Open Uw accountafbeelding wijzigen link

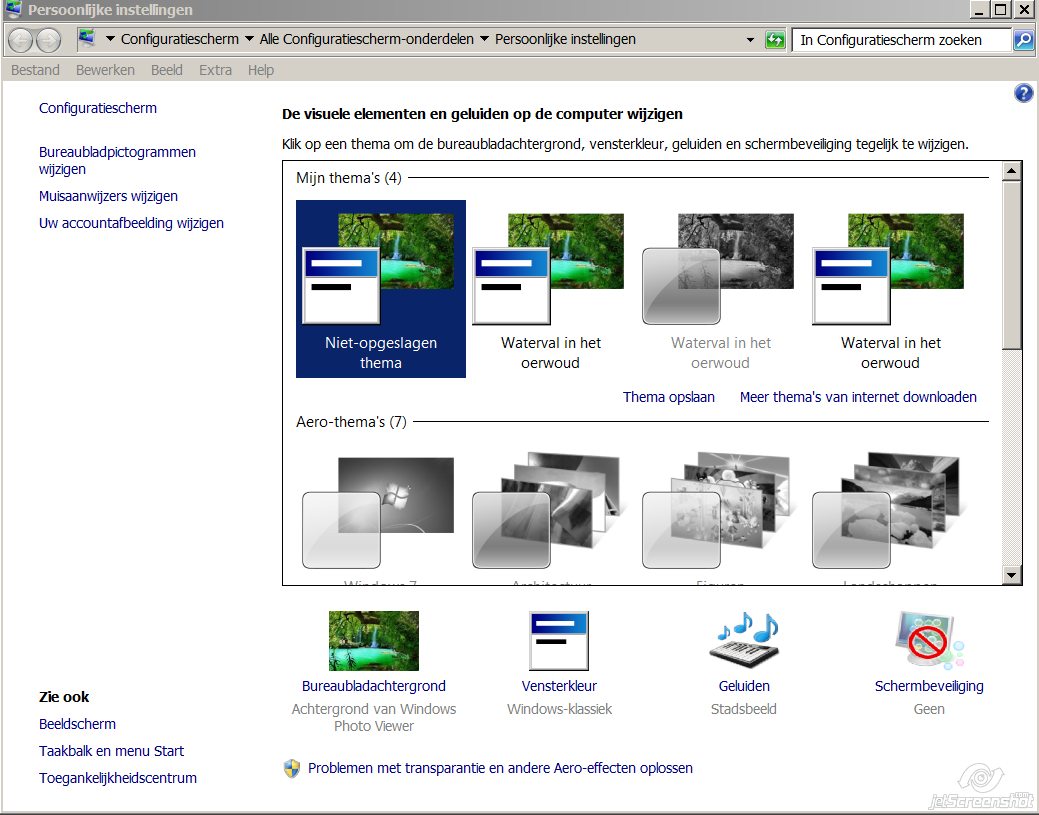tap(131, 223)
